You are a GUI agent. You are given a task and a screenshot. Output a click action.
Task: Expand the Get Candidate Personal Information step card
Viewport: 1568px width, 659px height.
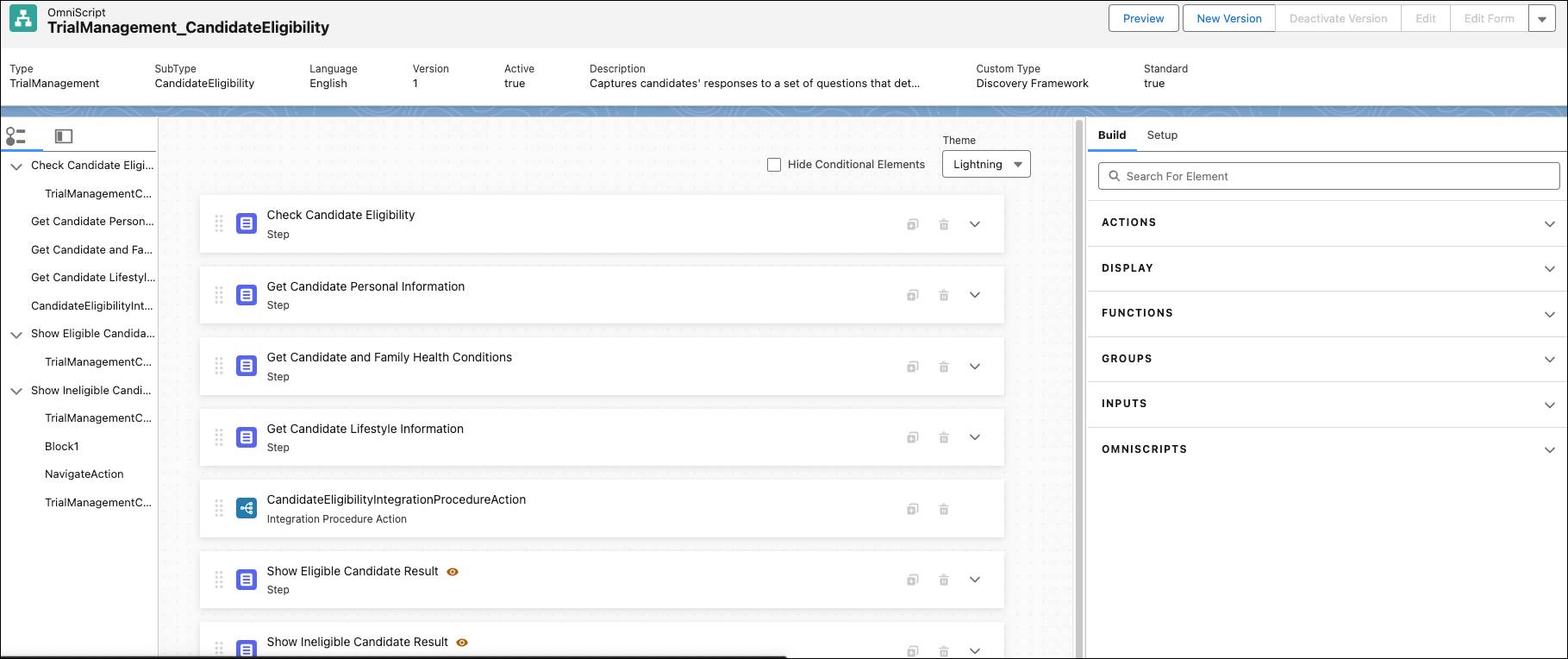(x=975, y=295)
